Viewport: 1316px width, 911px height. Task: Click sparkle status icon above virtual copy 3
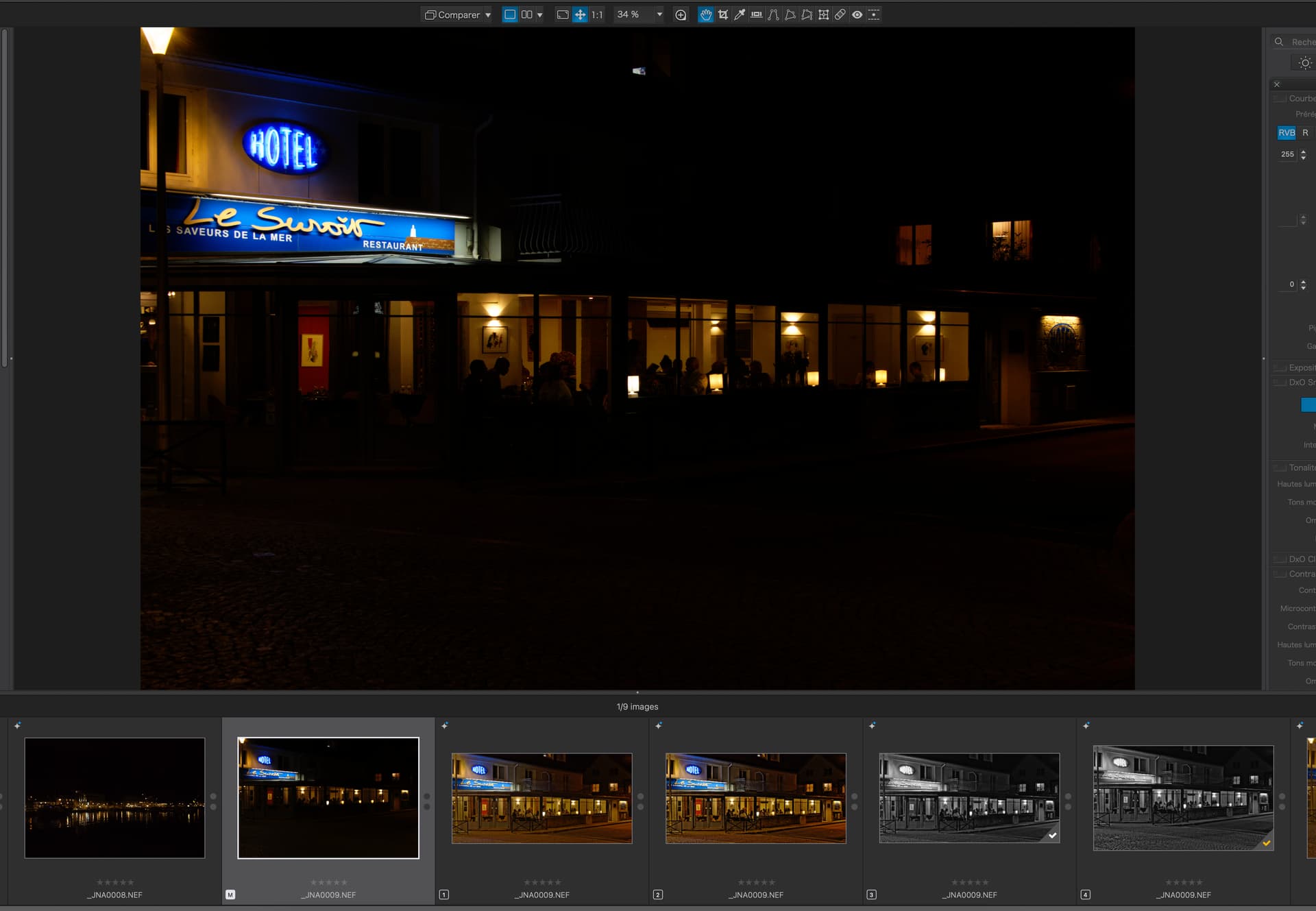click(873, 725)
